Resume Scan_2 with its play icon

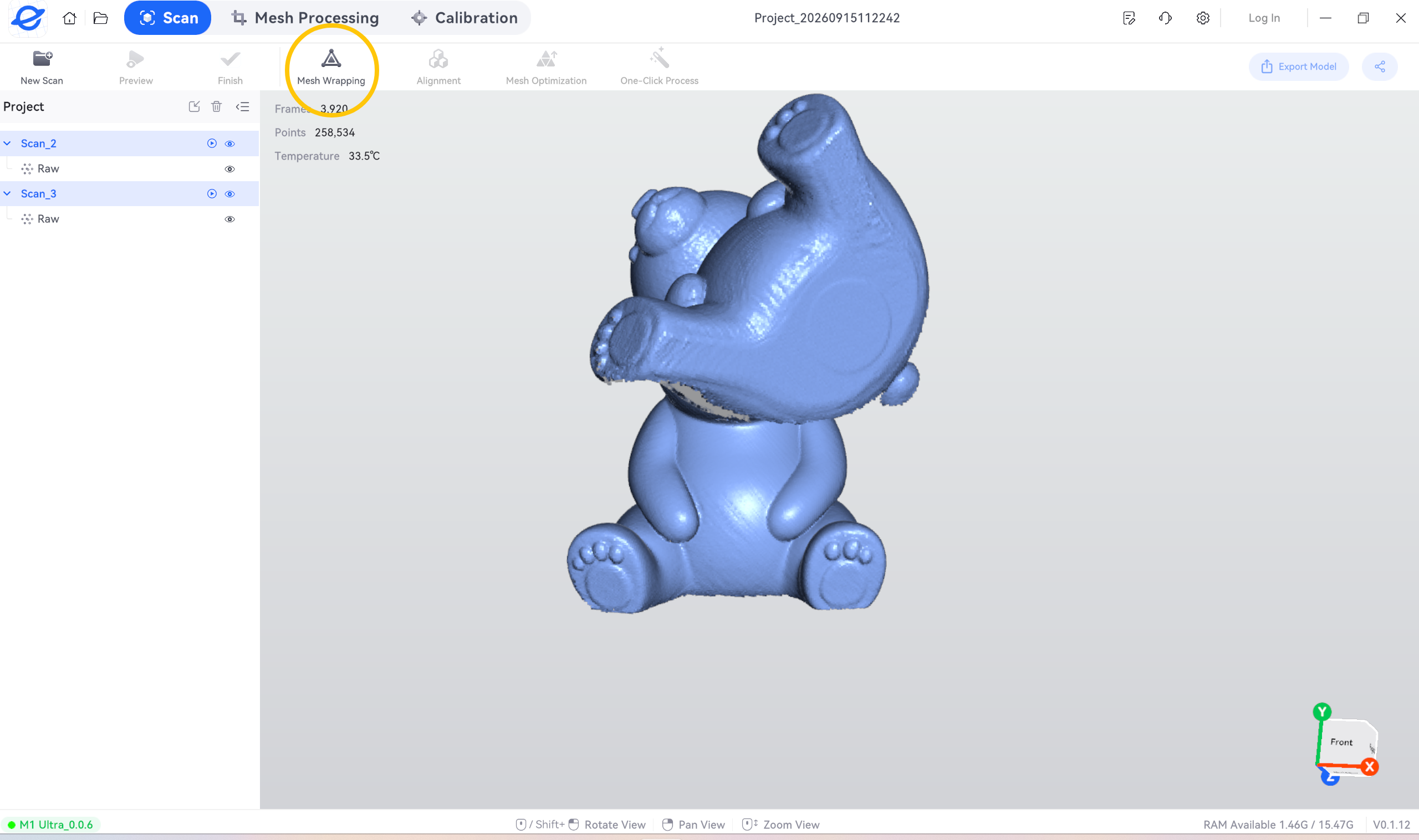212,144
